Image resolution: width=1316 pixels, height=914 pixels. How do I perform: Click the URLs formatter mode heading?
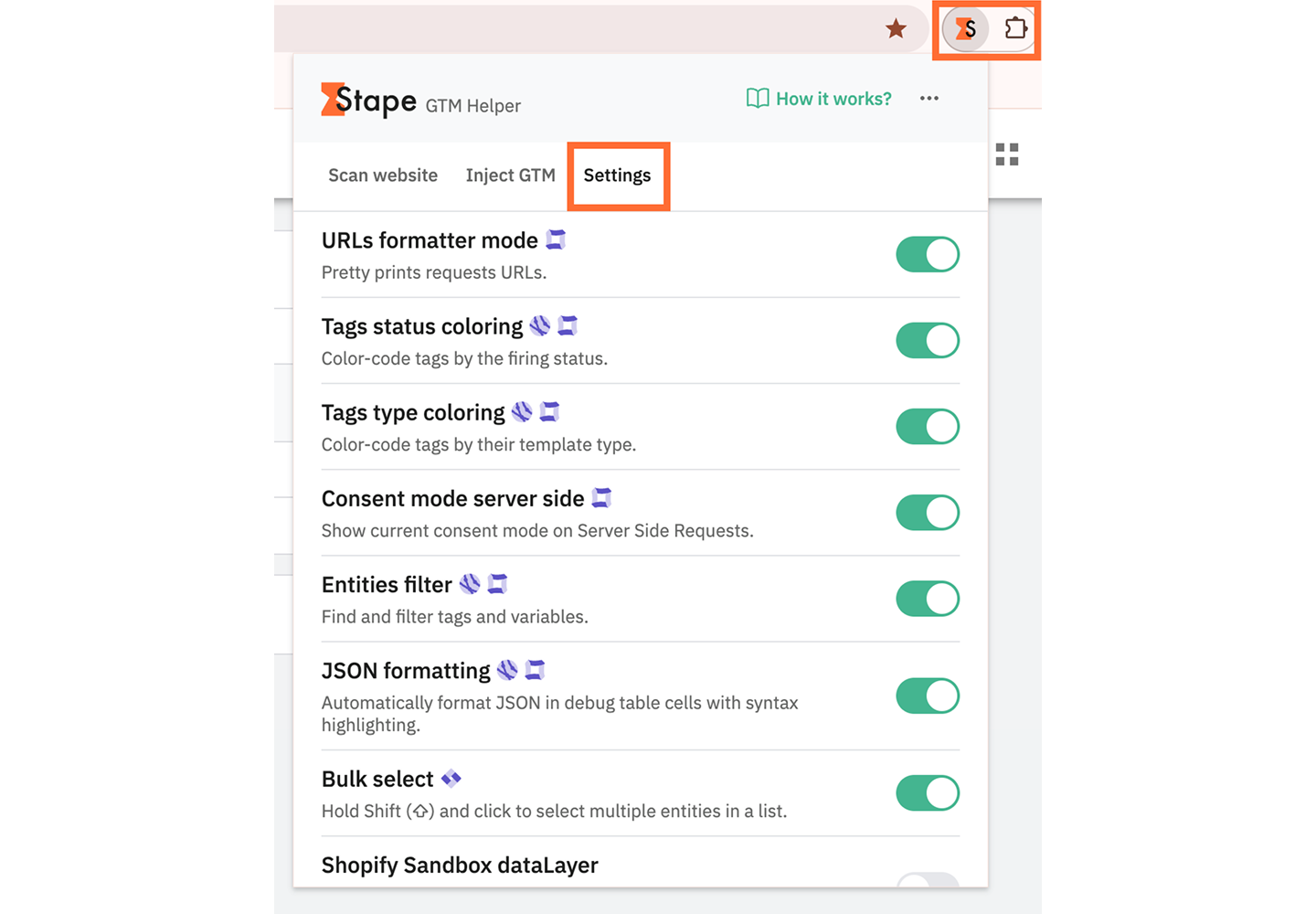tap(430, 240)
